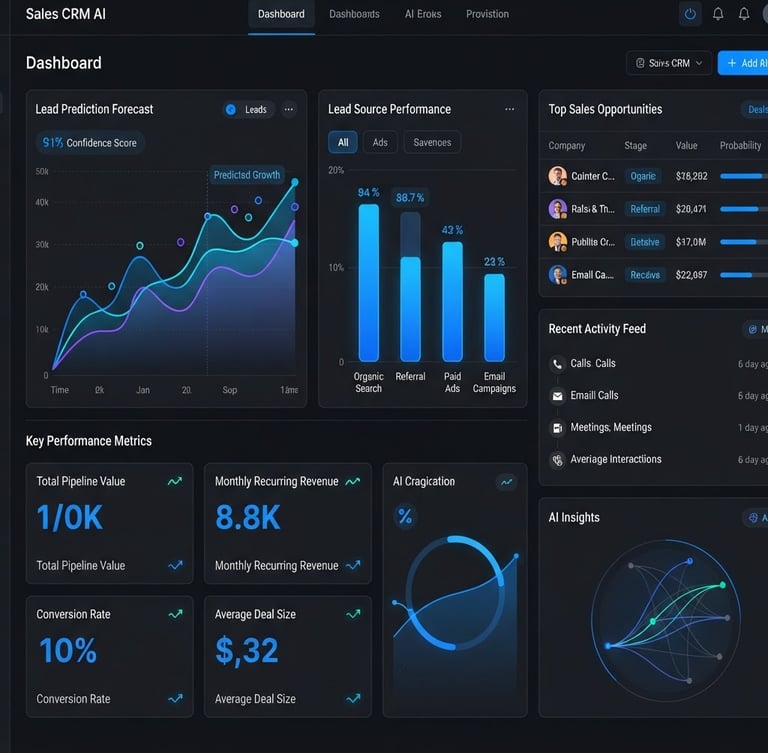Image resolution: width=768 pixels, height=753 pixels.
Task: Click the Publite Cr... company avatar
Action: point(557,242)
